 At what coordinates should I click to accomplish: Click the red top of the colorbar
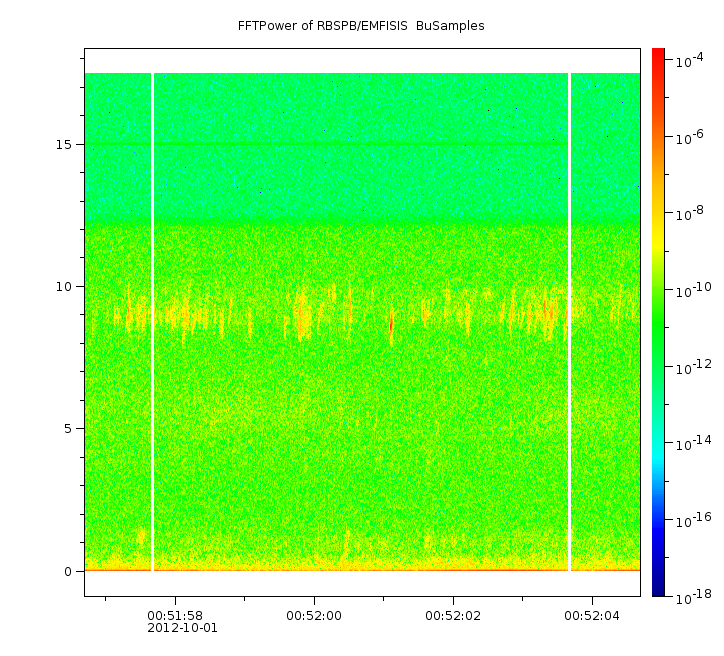[x=658, y=56]
